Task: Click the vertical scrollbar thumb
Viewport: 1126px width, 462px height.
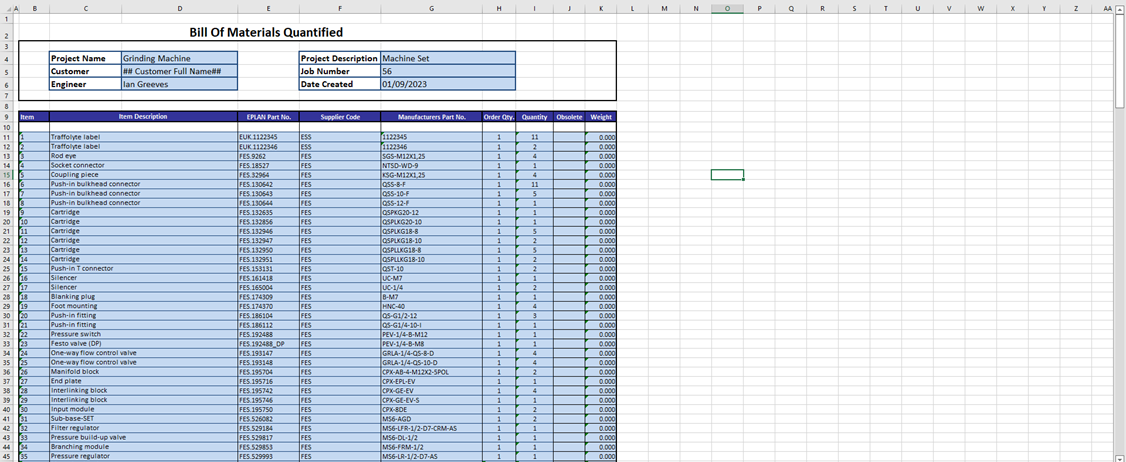Action: tap(1120, 60)
